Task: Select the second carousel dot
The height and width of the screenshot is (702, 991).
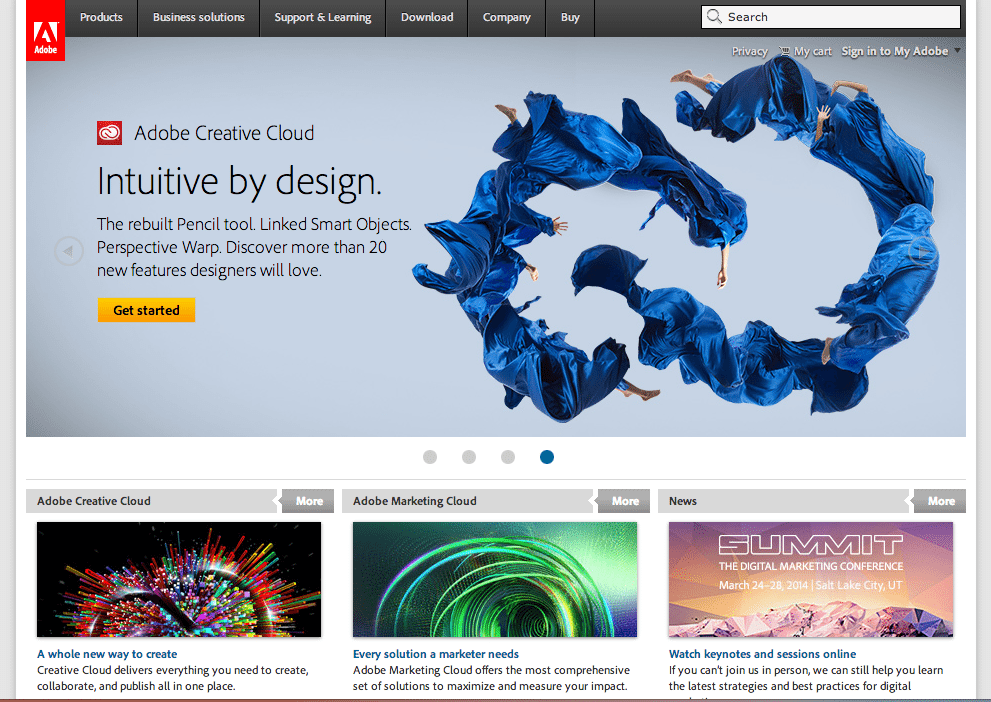Action: (x=469, y=457)
